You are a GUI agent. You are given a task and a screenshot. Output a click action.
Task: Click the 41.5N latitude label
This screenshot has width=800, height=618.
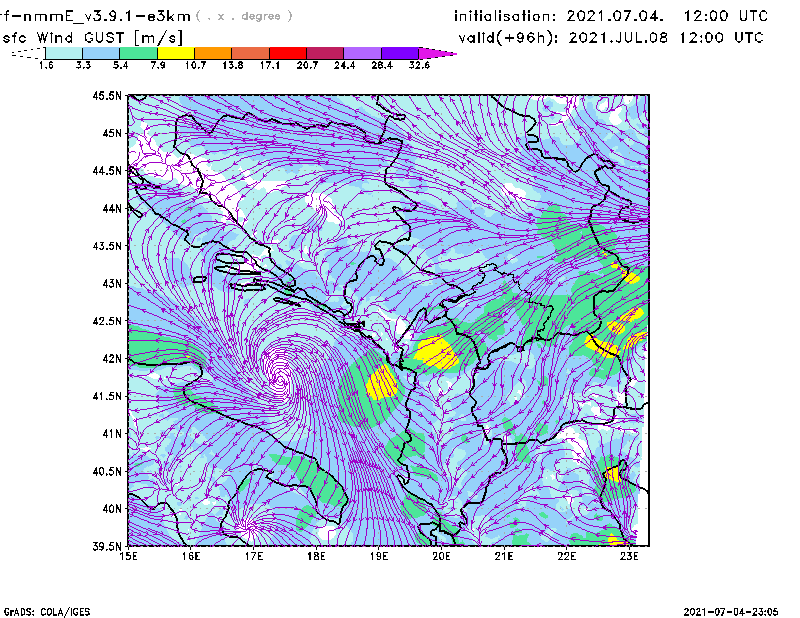[107, 396]
